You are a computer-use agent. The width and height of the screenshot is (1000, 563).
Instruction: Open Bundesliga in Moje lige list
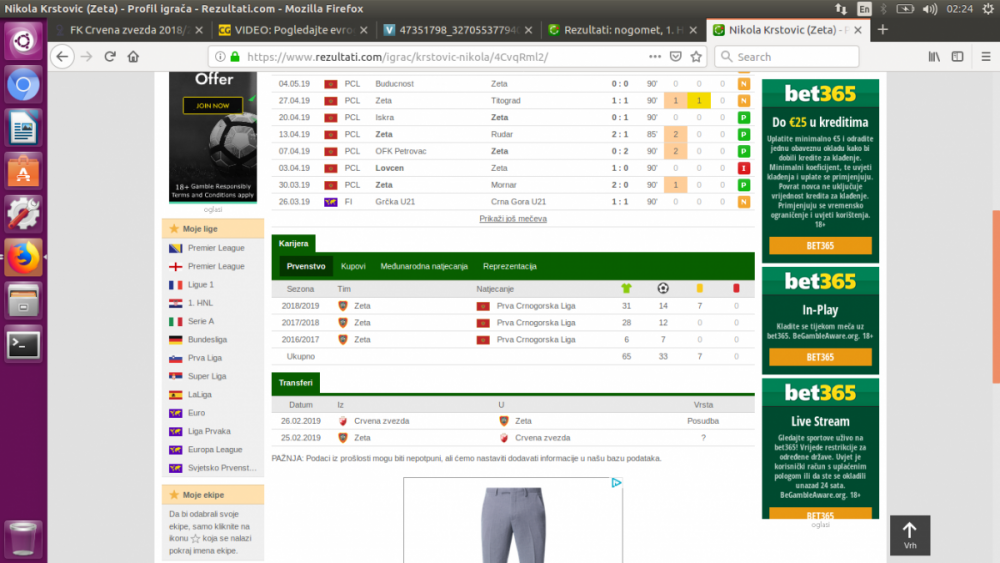pyautogui.click(x=209, y=339)
